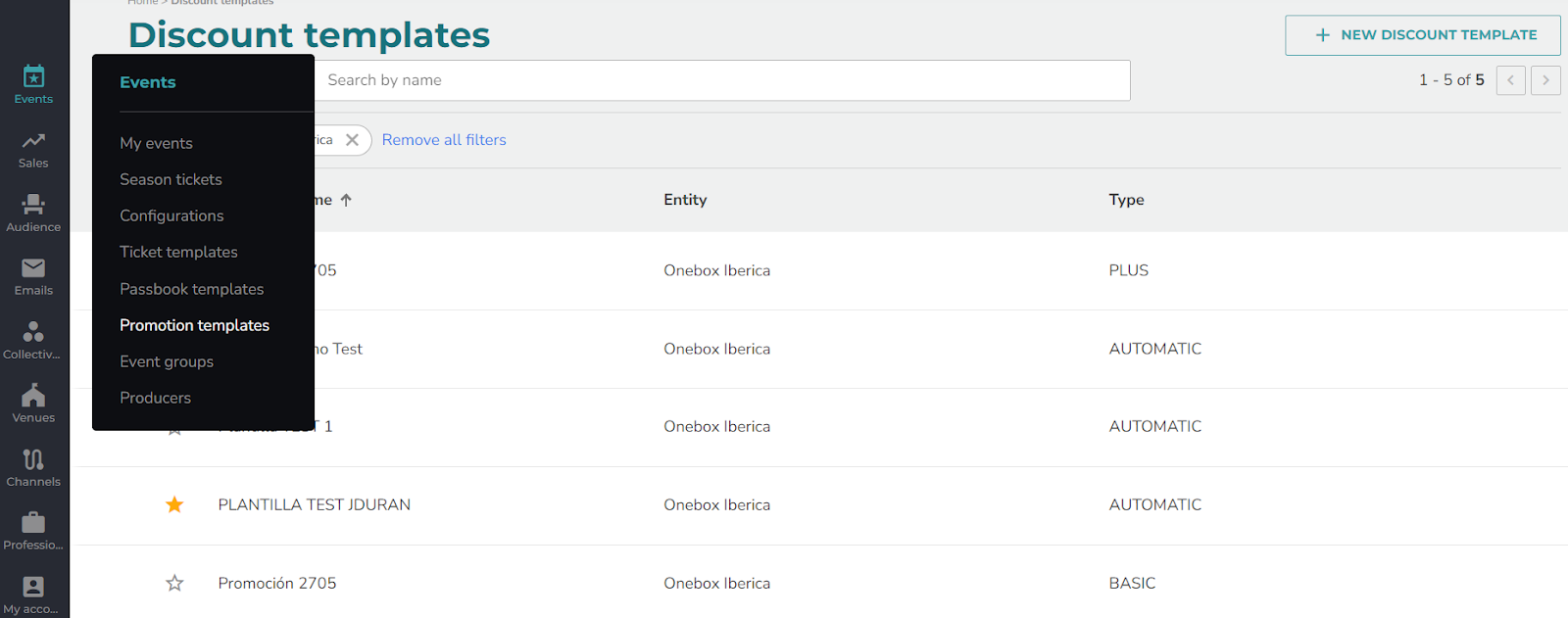Click AUTOMATIC in the PLANTILLA TEST JDURAN row

click(x=1155, y=504)
